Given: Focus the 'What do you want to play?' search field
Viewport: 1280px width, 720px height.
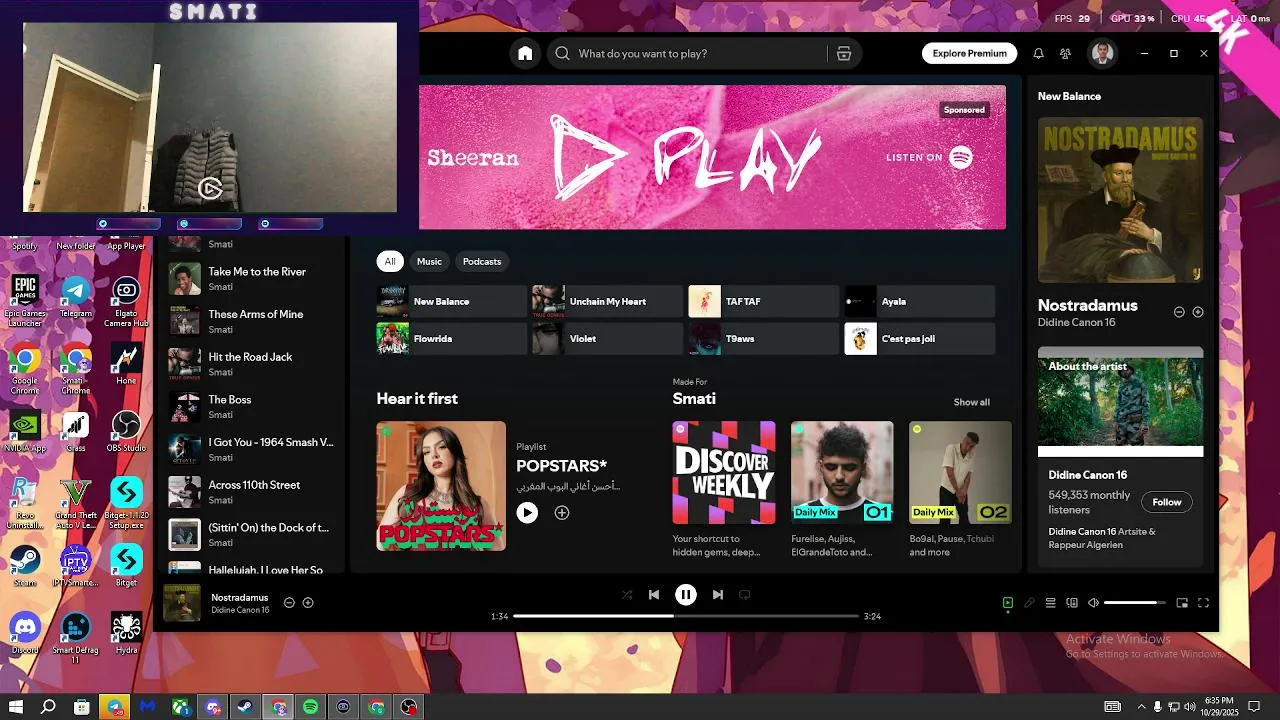Looking at the screenshot, I should coord(704,54).
